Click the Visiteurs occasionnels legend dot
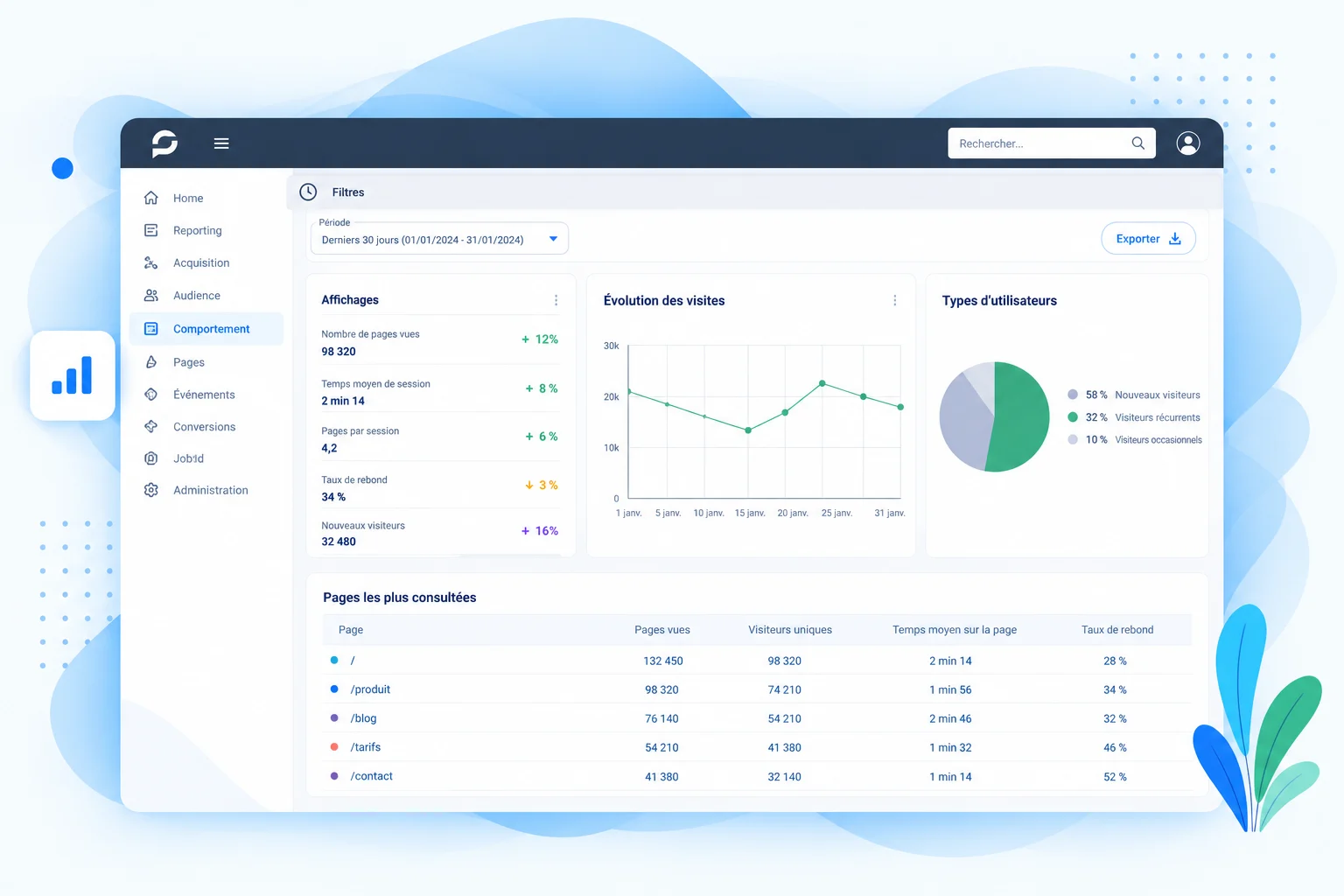The height and width of the screenshot is (896, 1344). pyautogui.click(x=1073, y=439)
